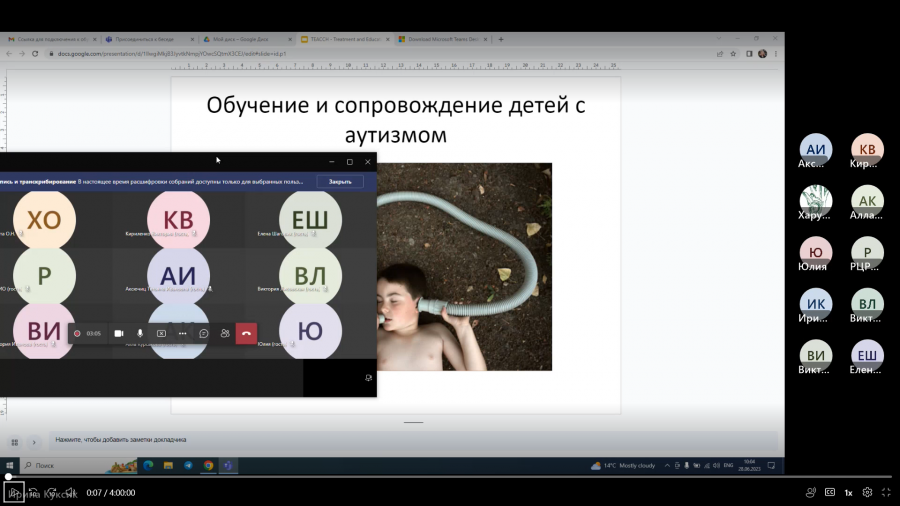Viewport: 900px width, 506px height.
Task: Stop screen sharing with the X icon
Action: pyautogui.click(x=161, y=333)
